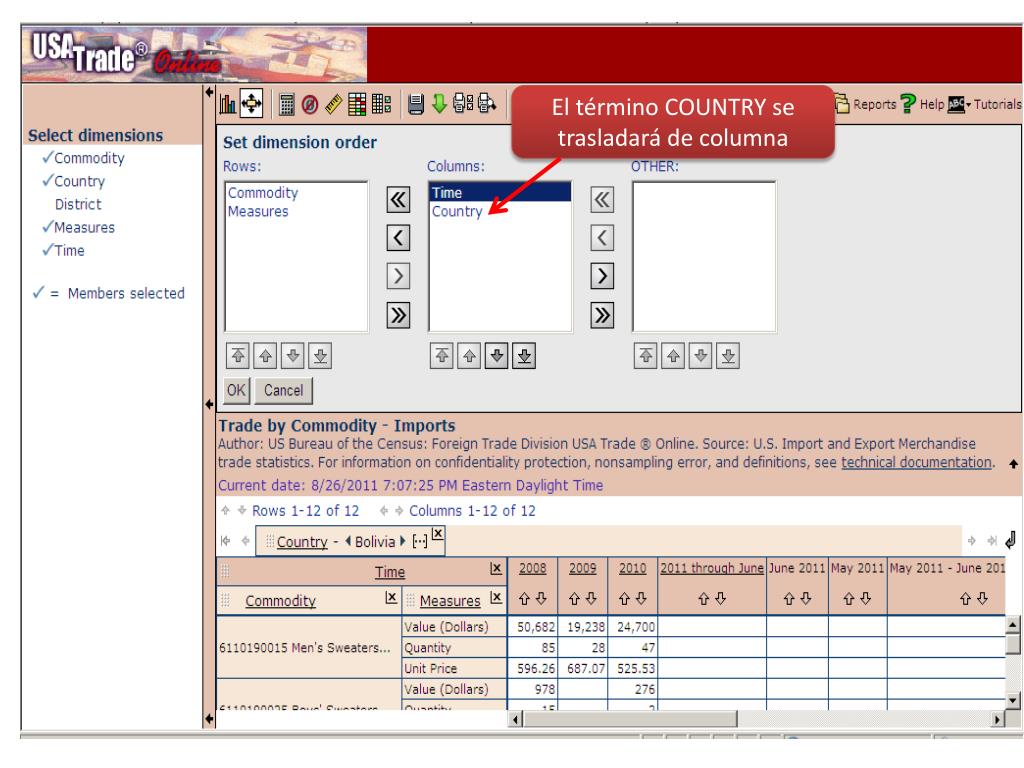Select the yellow ruler toolbar icon

pos(333,104)
